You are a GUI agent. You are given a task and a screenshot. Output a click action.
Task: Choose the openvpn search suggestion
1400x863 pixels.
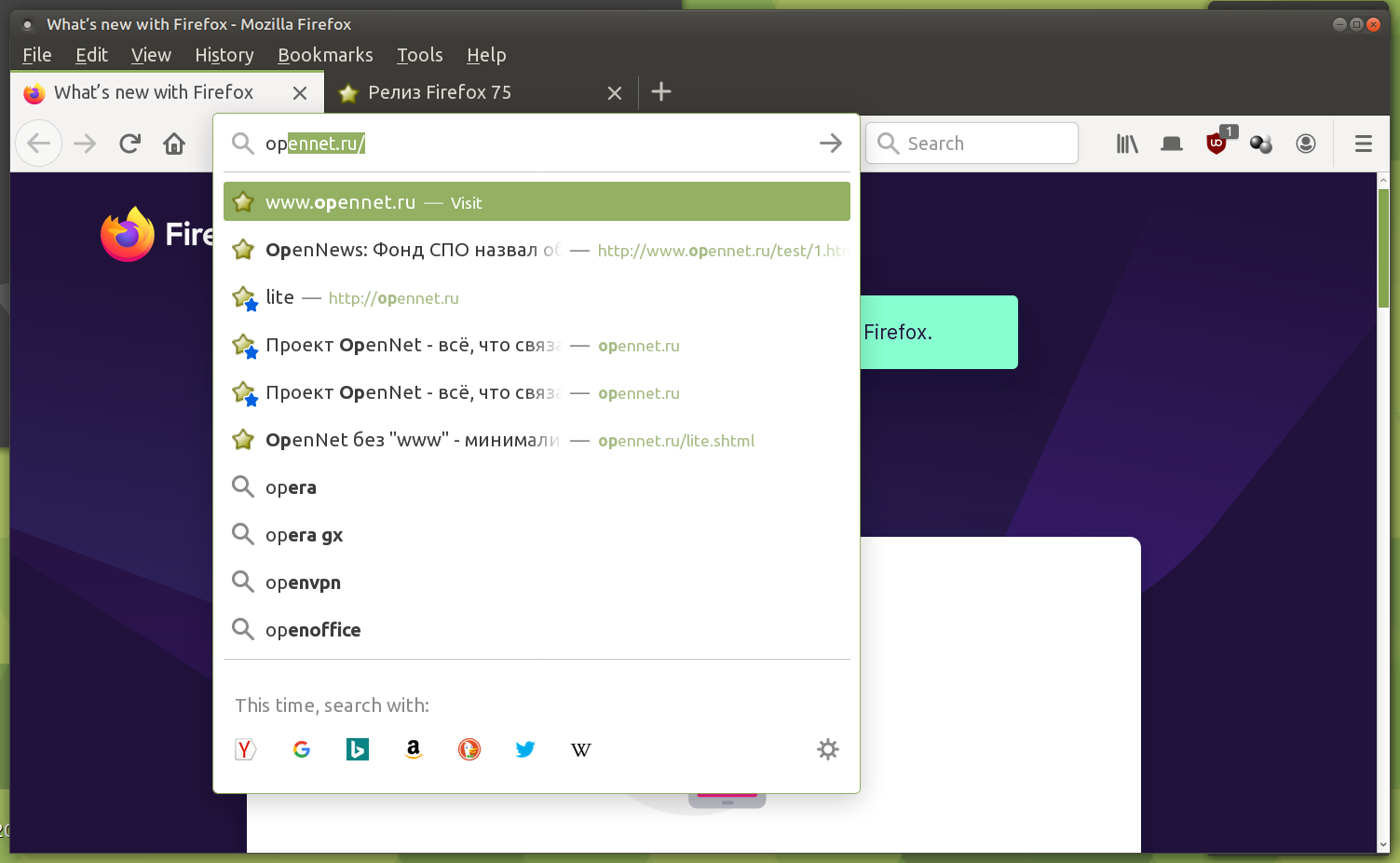pos(537,582)
